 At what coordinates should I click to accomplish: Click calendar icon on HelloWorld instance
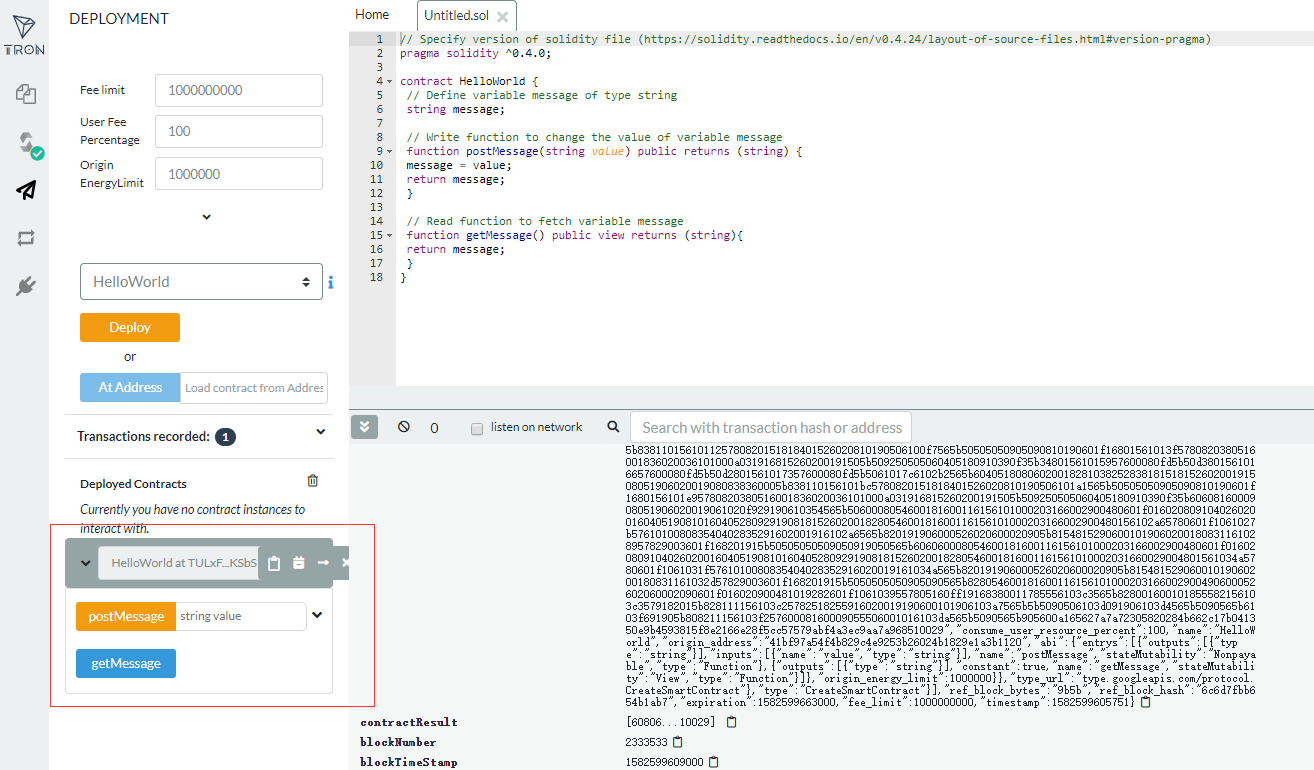[298, 563]
